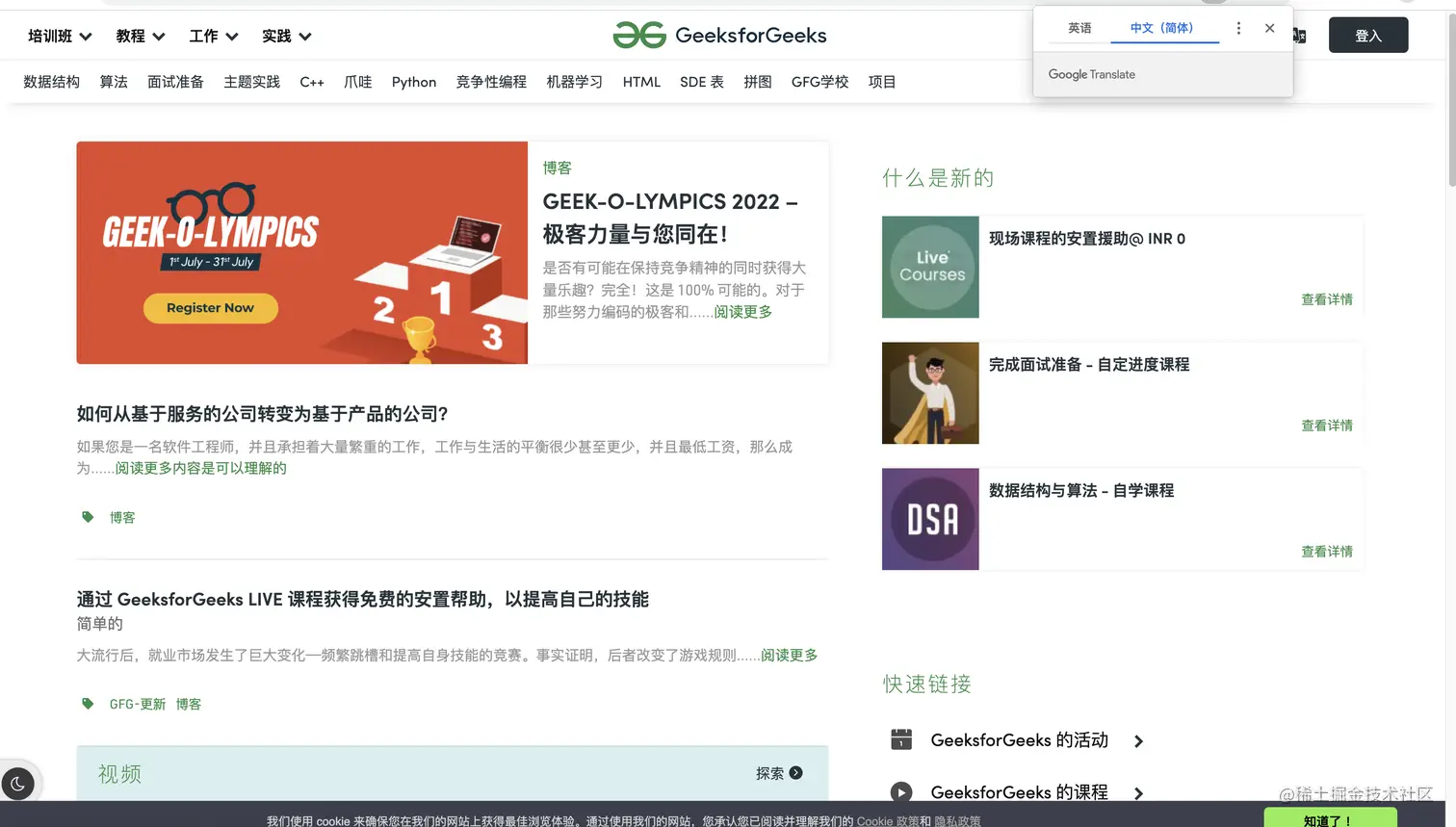The image size is (1456, 827).
Task: Click the 隐私政策 link
Action: click(957, 821)
